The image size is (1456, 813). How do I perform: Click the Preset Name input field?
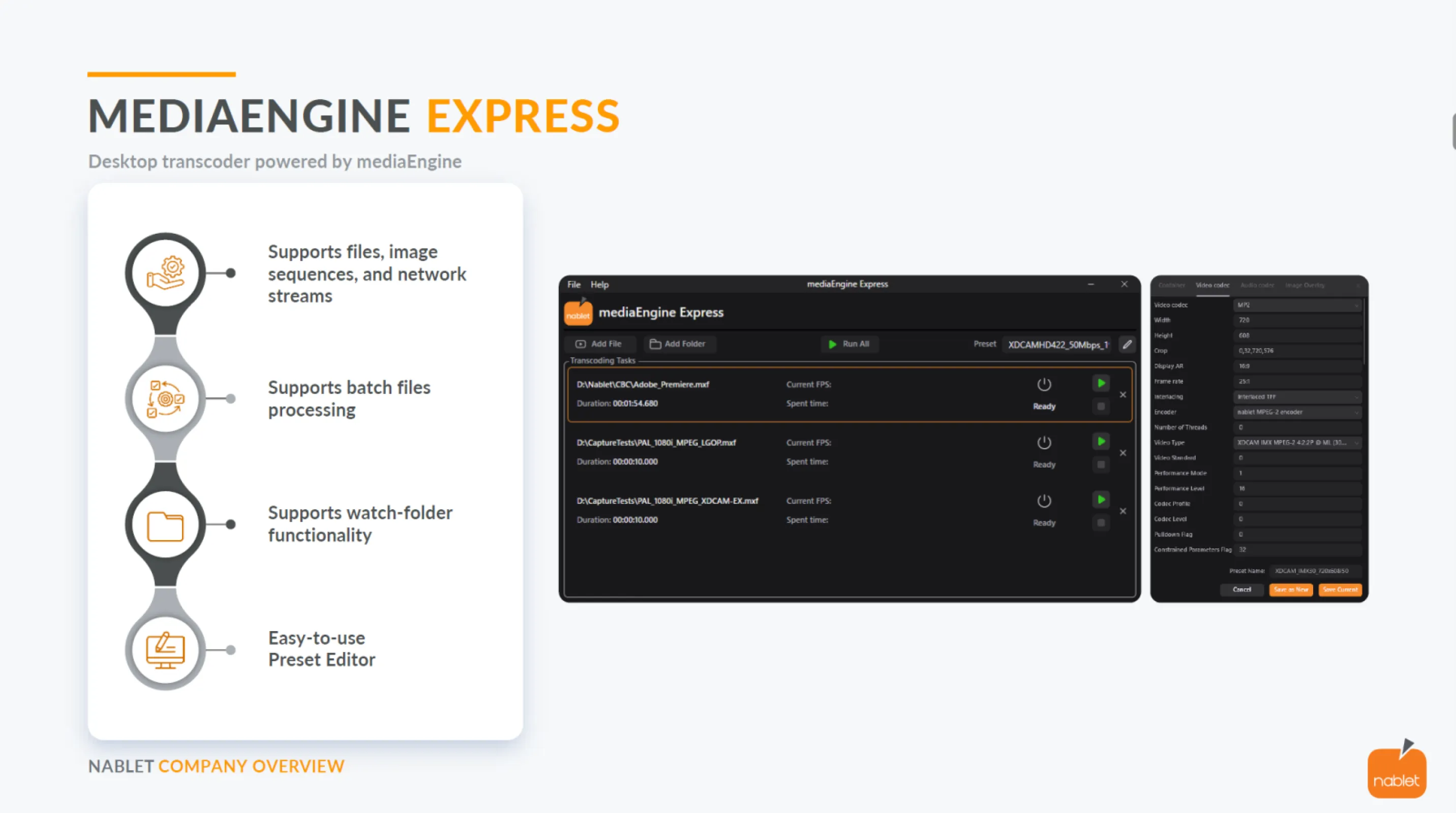coord(1314,571)
